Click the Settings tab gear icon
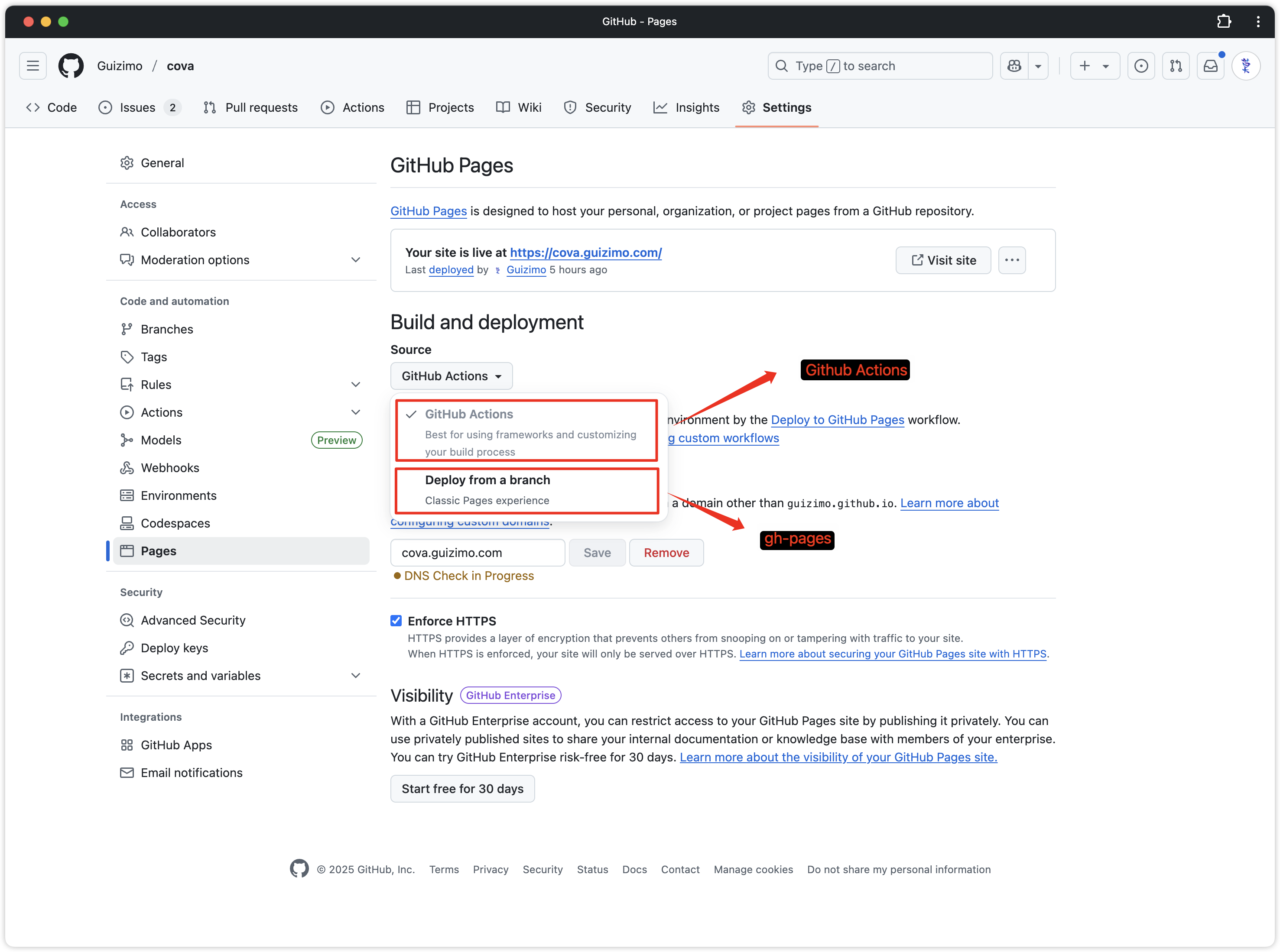The height and width of the screenshot is (952, 1280). coord(748,107)
